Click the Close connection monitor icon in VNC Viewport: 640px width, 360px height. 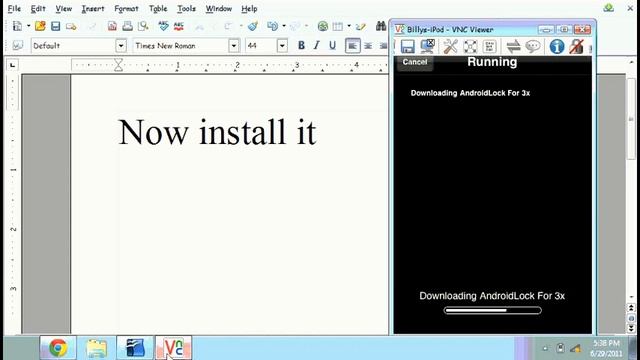427,46
